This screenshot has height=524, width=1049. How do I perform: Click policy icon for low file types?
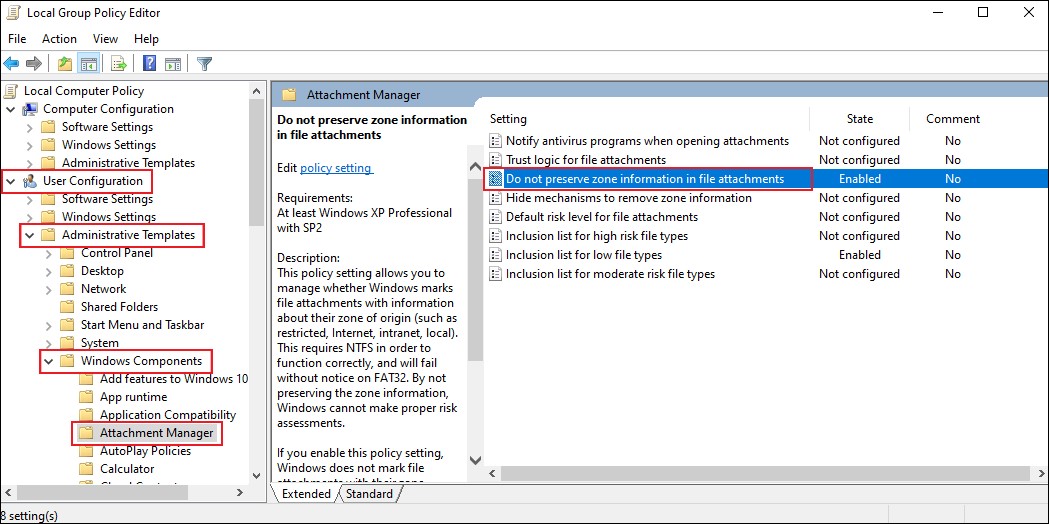point(496,255)
